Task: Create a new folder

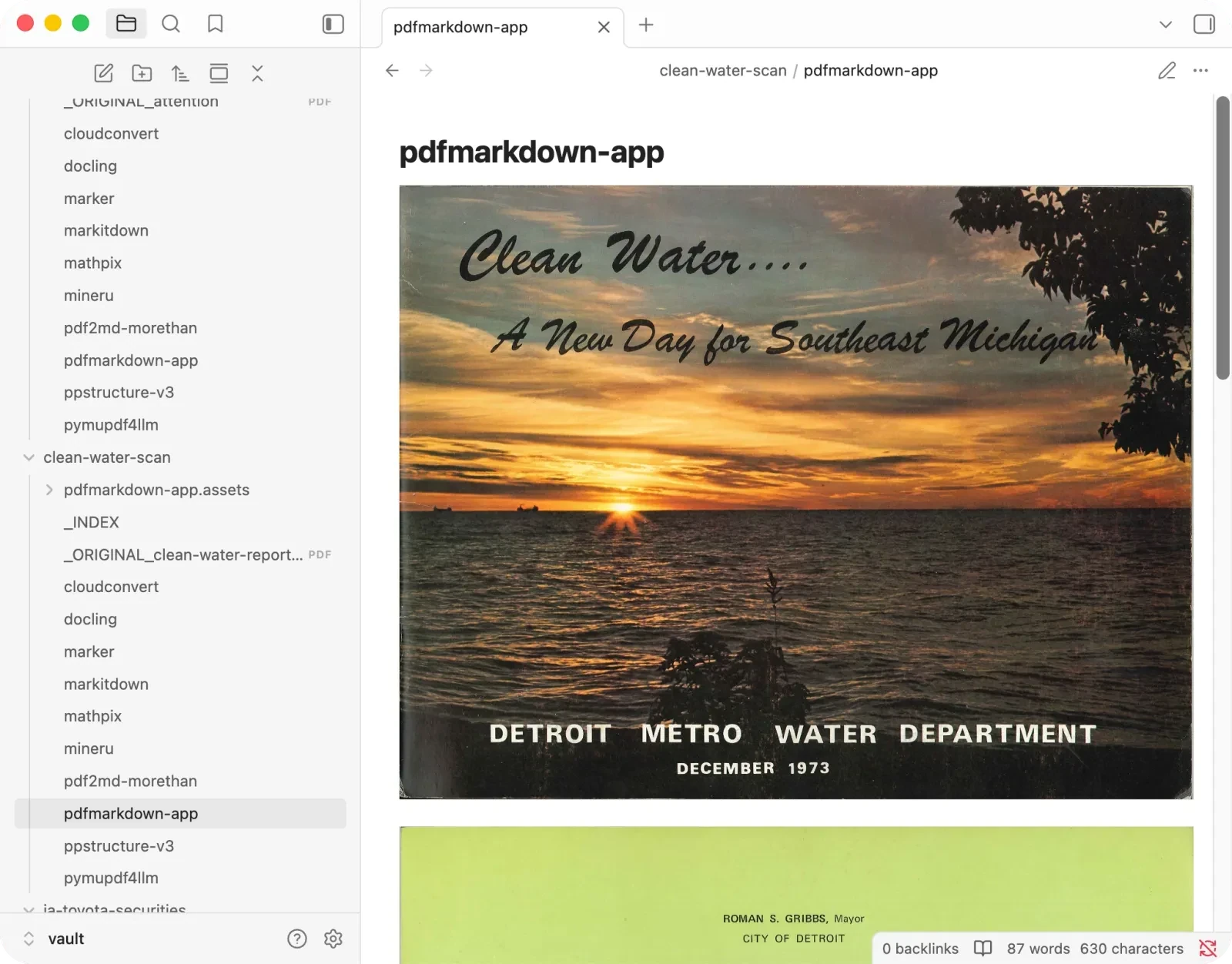Action: point(142,73)
